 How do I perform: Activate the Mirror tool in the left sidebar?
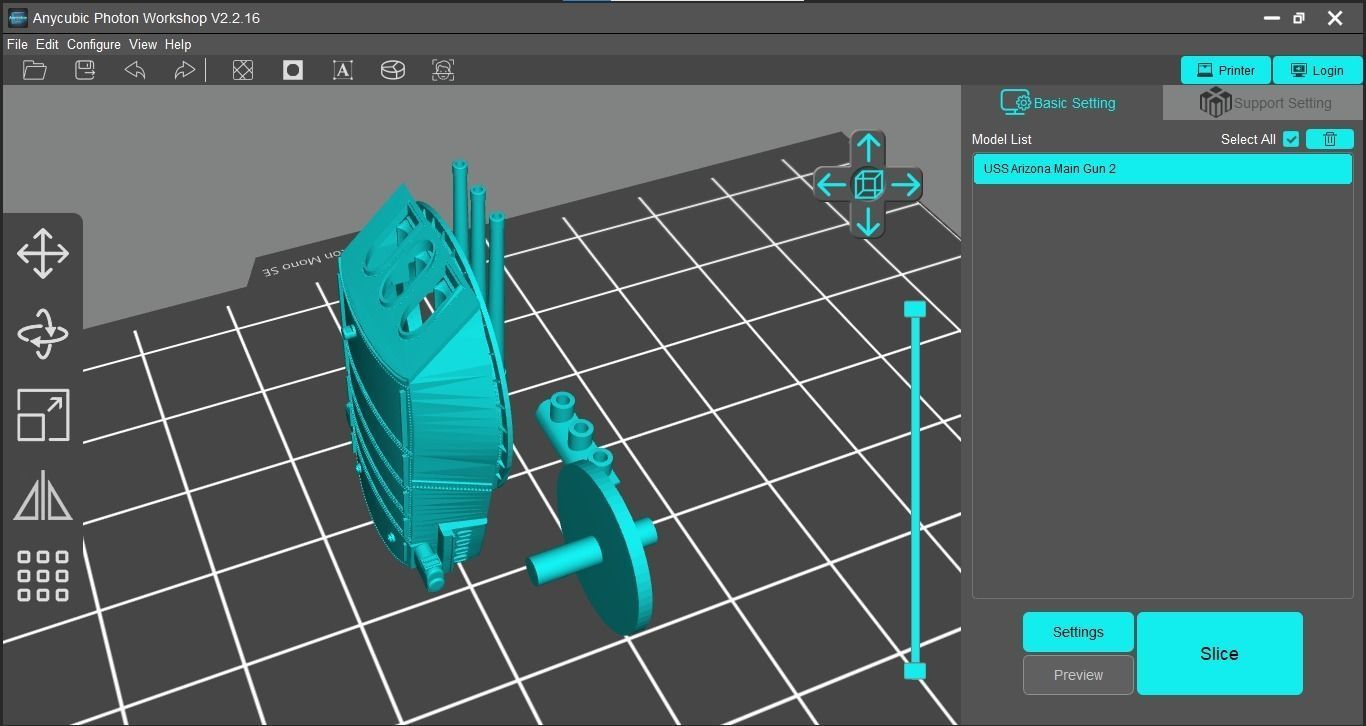[x=43, y=496]
